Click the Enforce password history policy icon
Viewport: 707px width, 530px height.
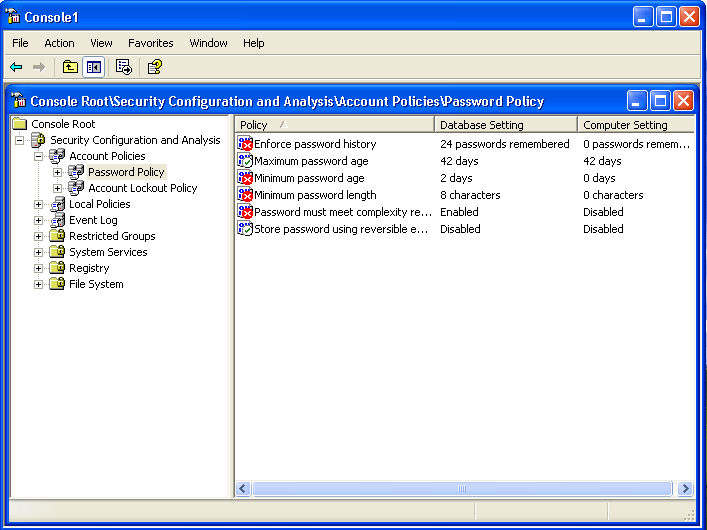point(245,144)
